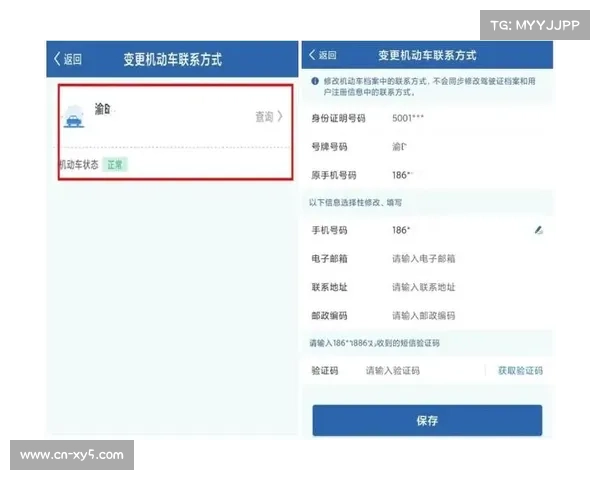Click the left screen title 变更机动车联系方式
Image resolution: width=600 pixels, height=480 pixels.
(x=173, y=59)
